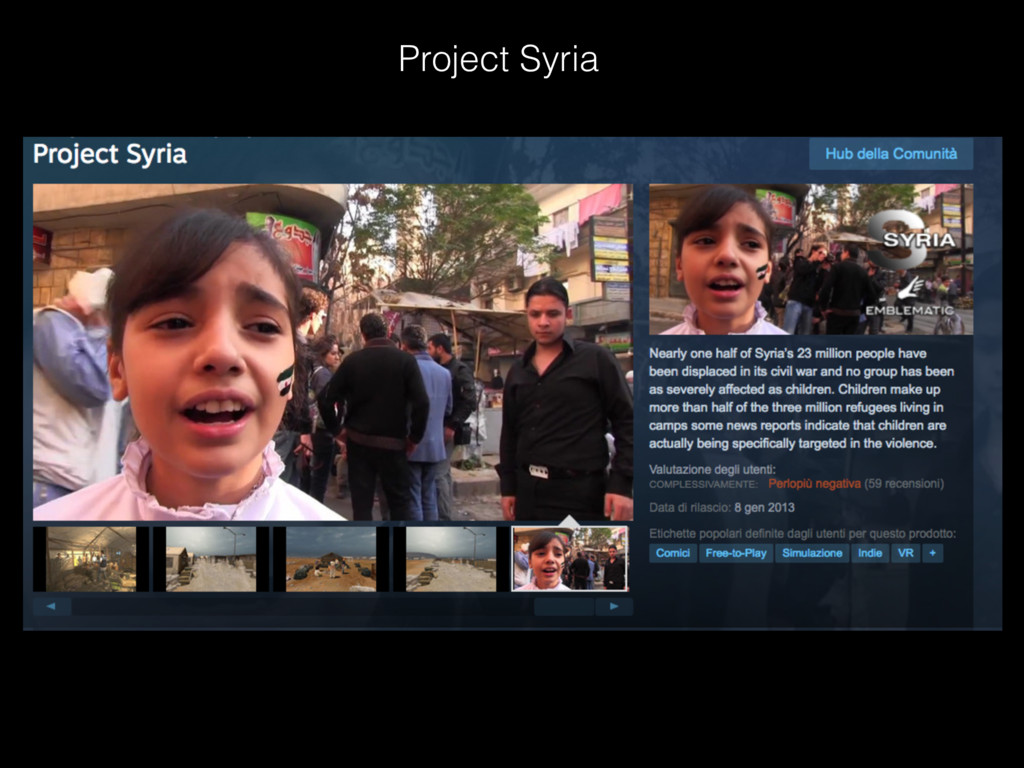Click the game description paragraph
Screen dimensions: 1024x768
coord(801,398)
